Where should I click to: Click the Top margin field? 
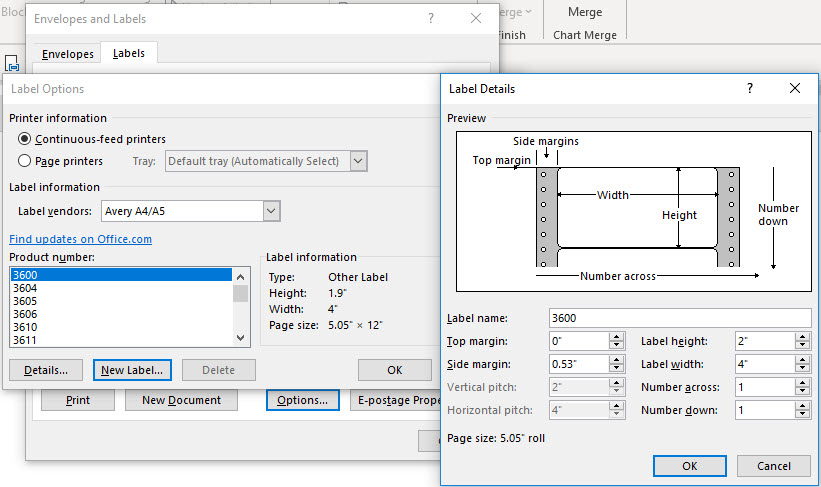579,341
